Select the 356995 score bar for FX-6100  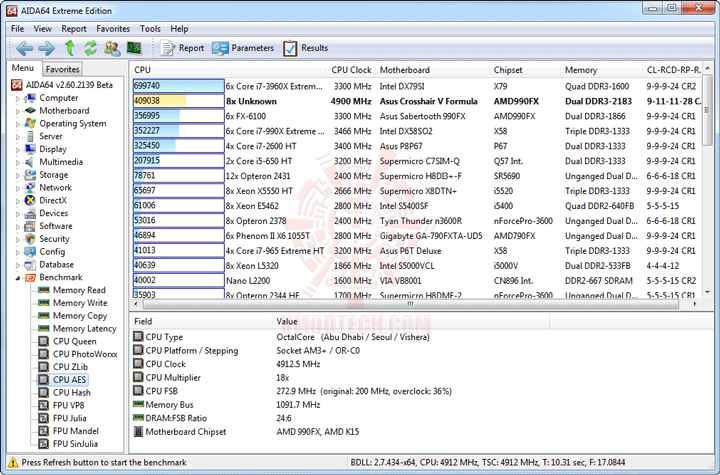coord(179,116)
